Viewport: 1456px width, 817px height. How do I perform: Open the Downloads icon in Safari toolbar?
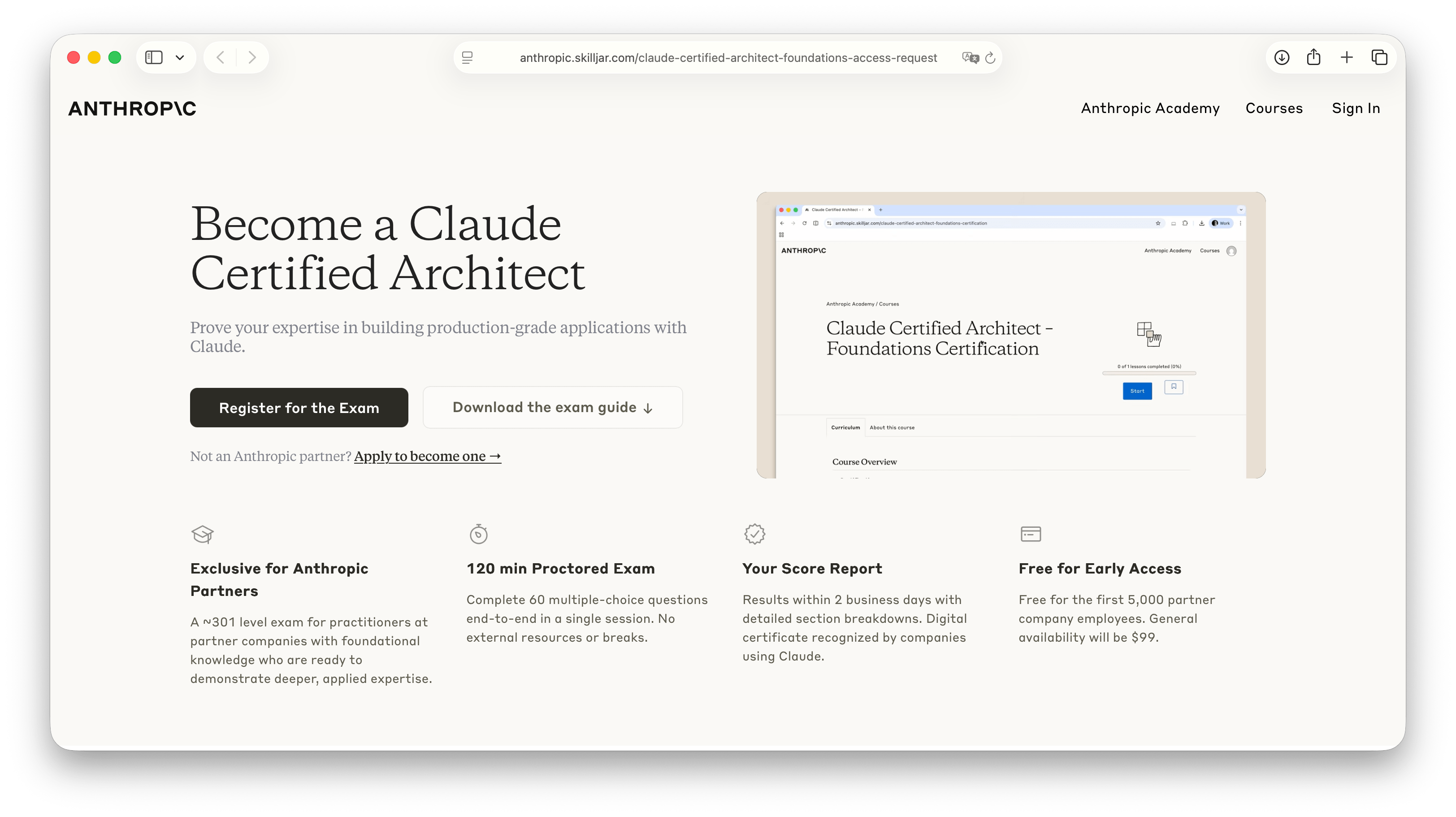click(x=1282, y=57)
